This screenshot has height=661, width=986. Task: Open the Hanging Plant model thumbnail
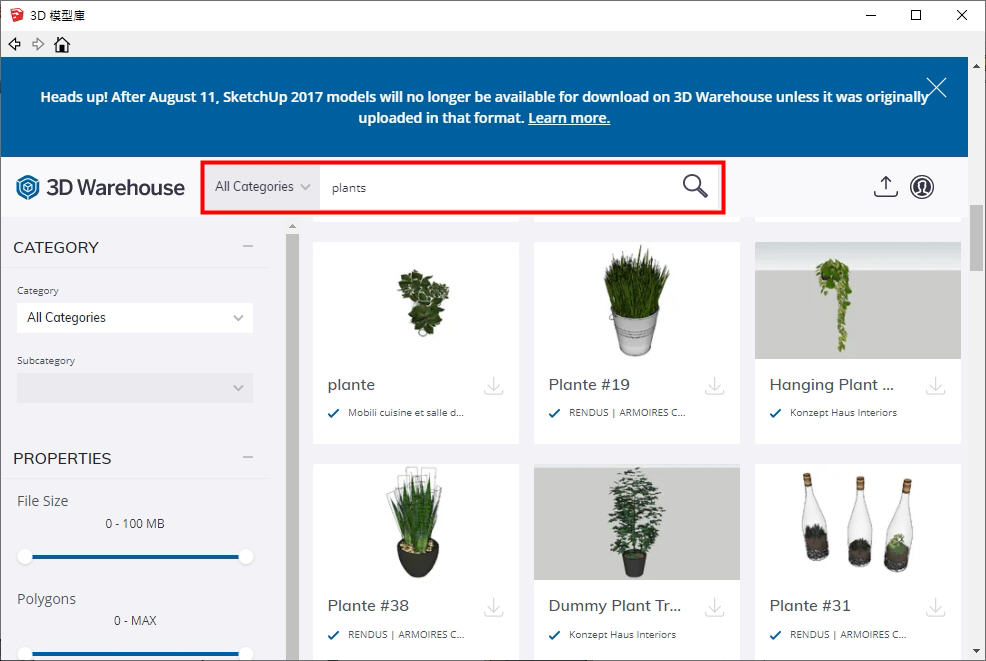click(x=858, y=301)
